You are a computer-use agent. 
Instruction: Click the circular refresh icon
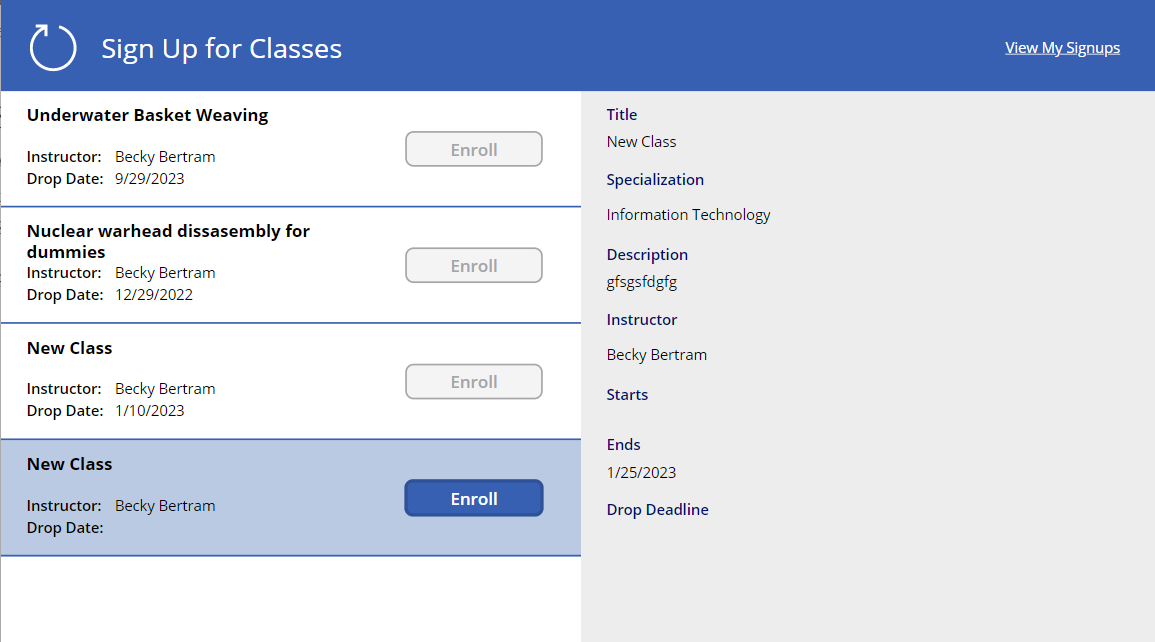pyautogui.click(x=53, y=47)
